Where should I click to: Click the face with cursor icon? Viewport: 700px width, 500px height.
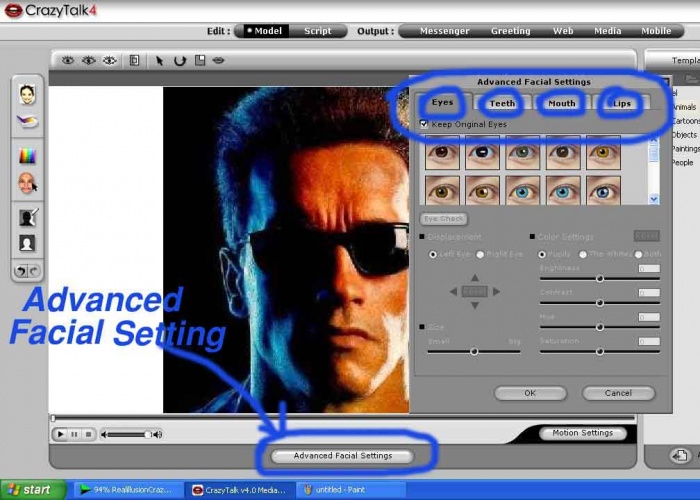click(x=27, y=183)
